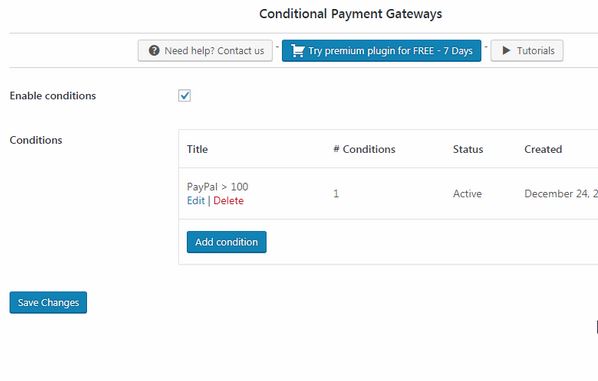Click the PayPal > 100 row title

[x=217, y=186]
